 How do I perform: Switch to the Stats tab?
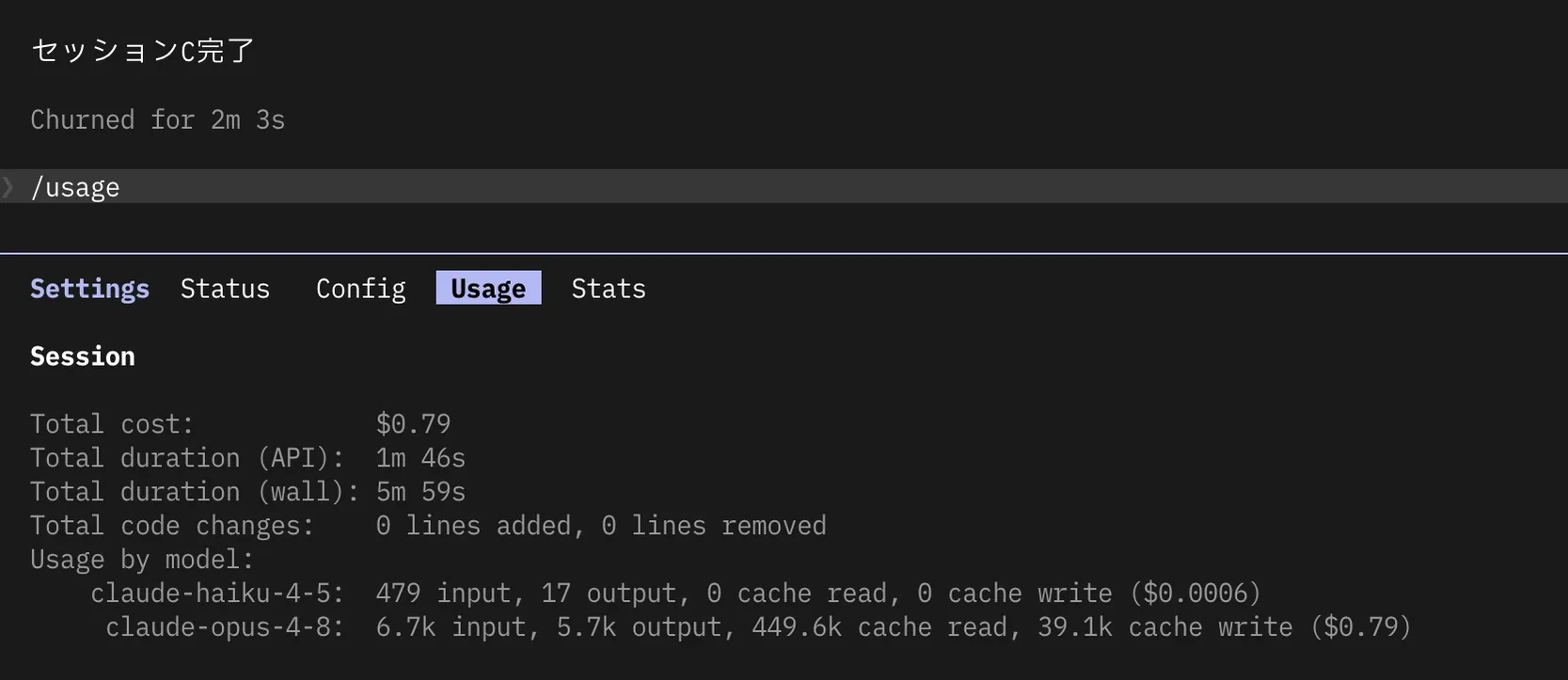click(609, 288)
